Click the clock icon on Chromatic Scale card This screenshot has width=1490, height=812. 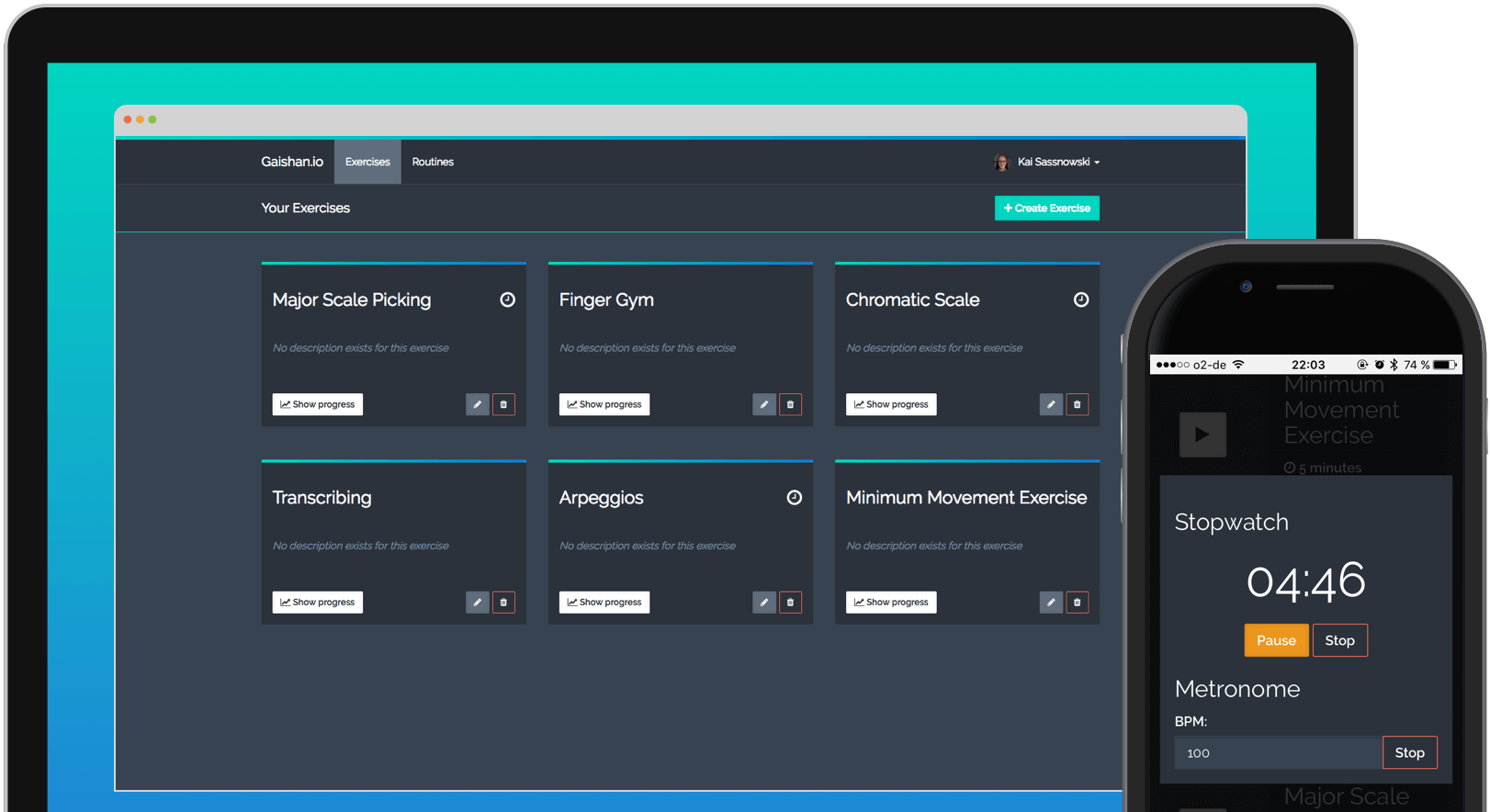click(1081, 299)
